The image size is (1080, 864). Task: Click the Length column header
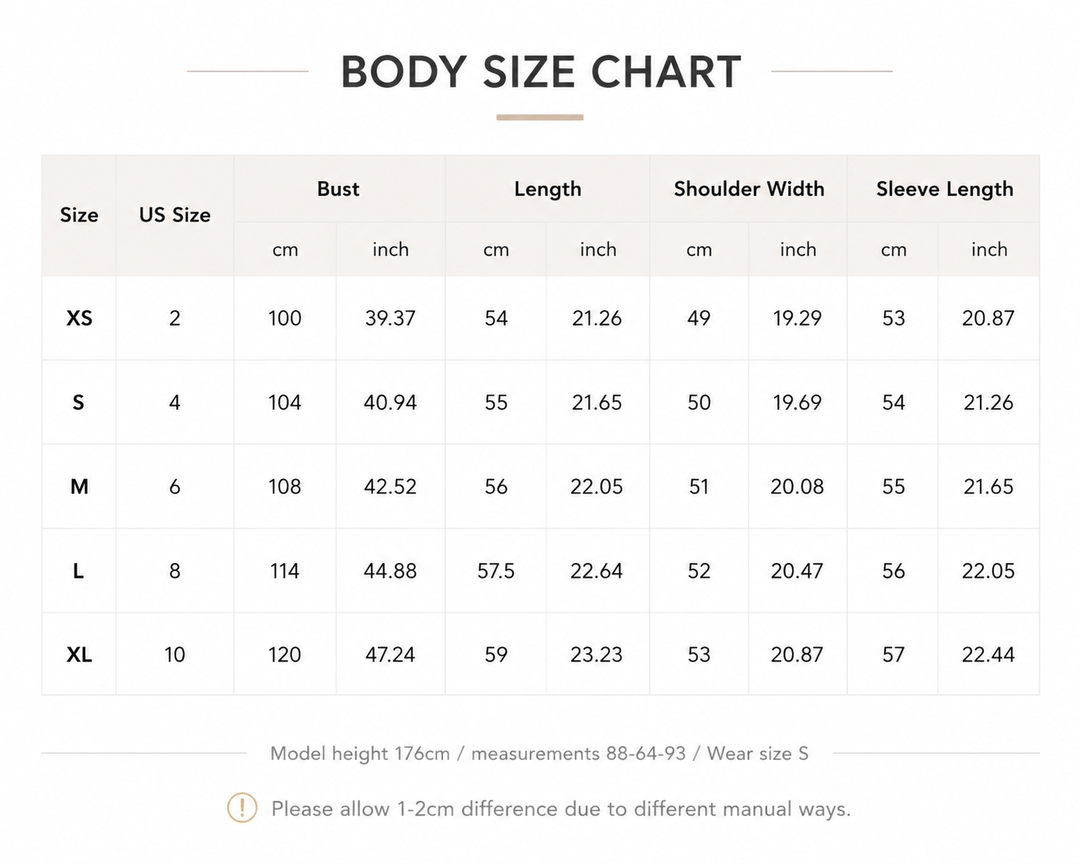[x=548, y=189]
